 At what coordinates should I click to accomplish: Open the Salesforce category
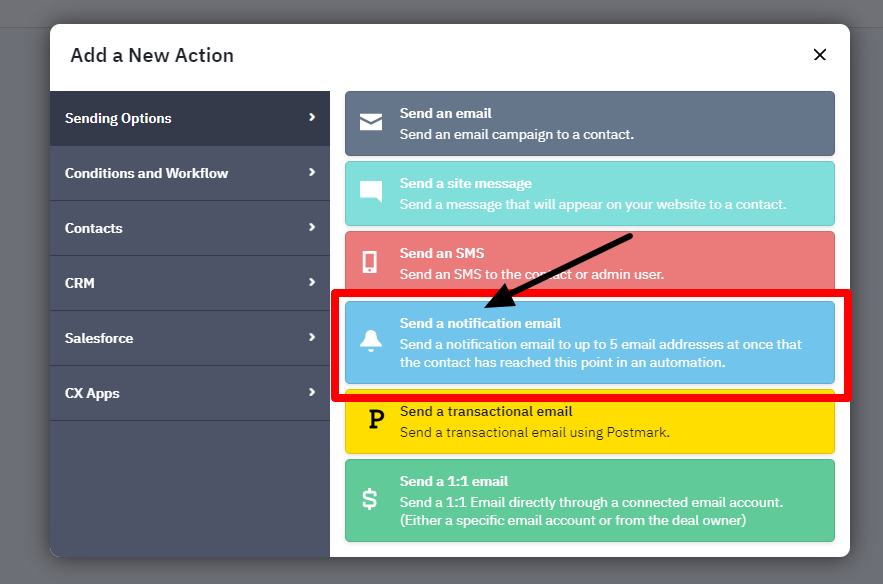[x=99, y=338]
